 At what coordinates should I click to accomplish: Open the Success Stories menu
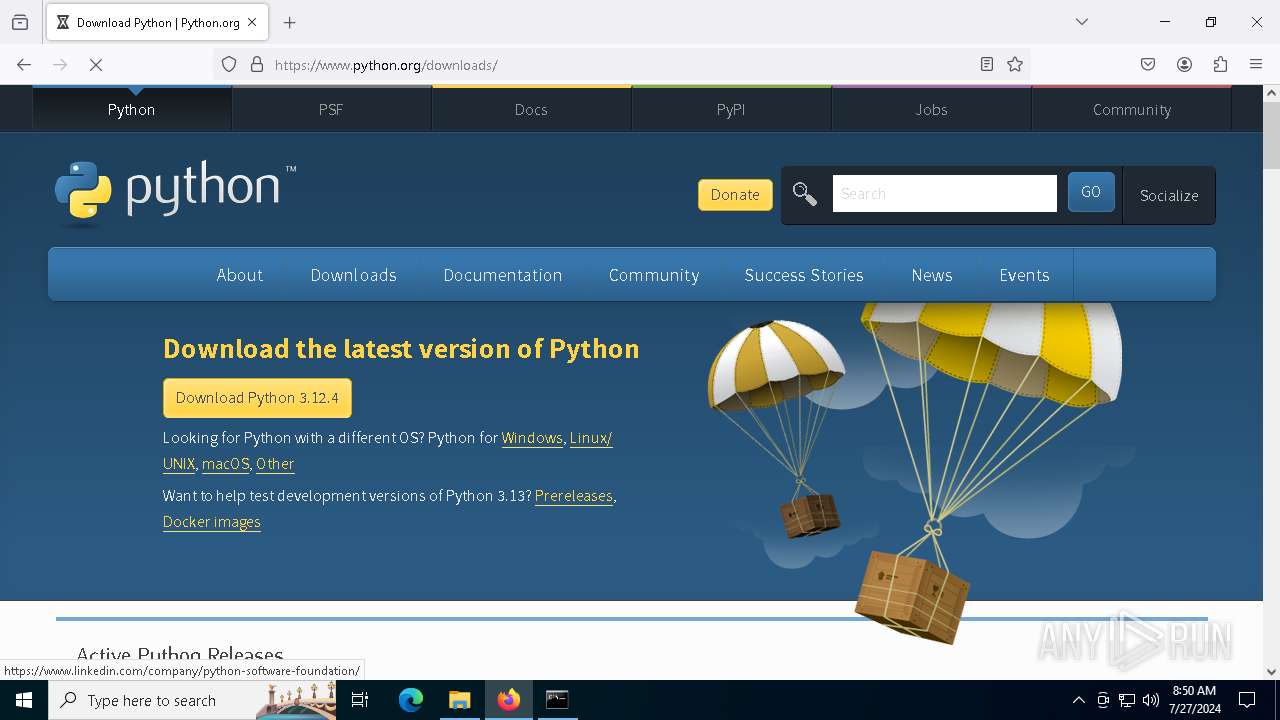coord(804,275)
